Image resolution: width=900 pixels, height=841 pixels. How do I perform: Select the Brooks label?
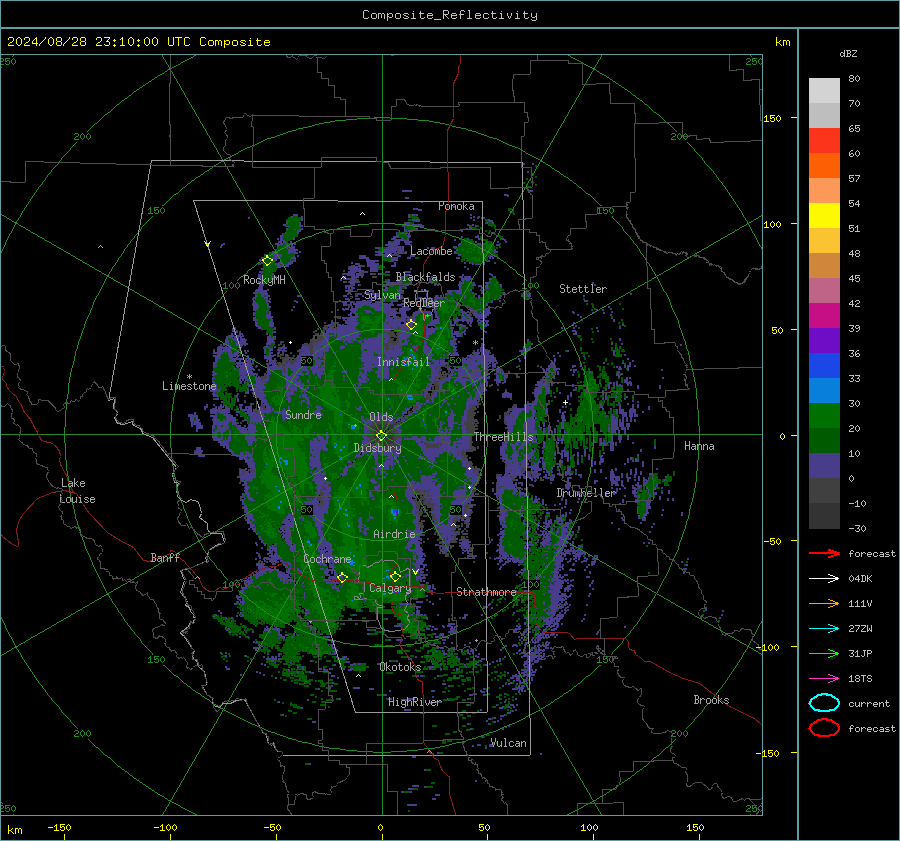(x=711, y=700)
